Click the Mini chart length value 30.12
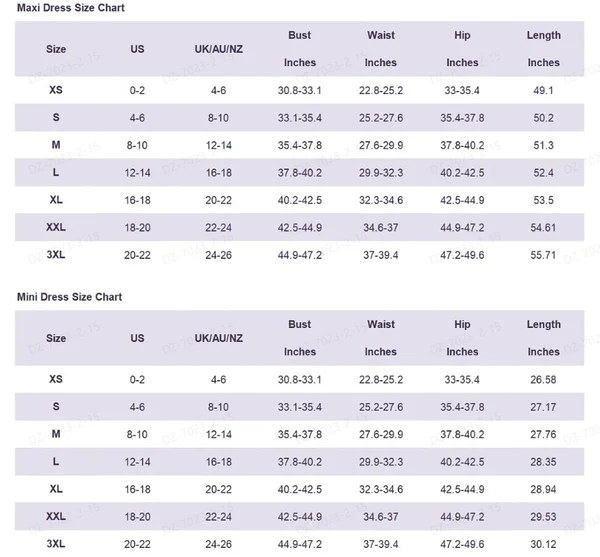 (544, 544)
